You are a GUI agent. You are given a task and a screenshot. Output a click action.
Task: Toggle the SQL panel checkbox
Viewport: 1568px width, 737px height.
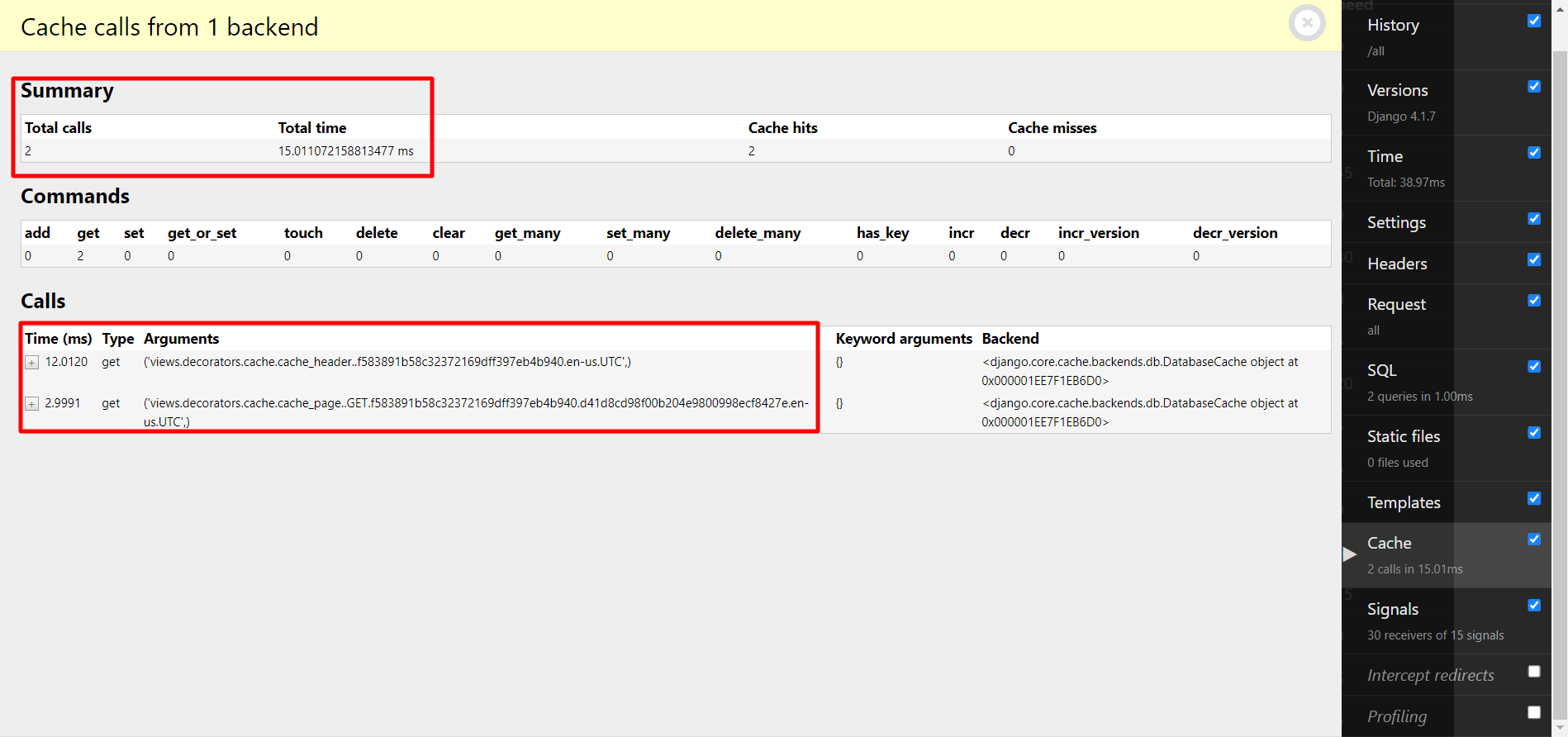click(x=1534, y=367)
